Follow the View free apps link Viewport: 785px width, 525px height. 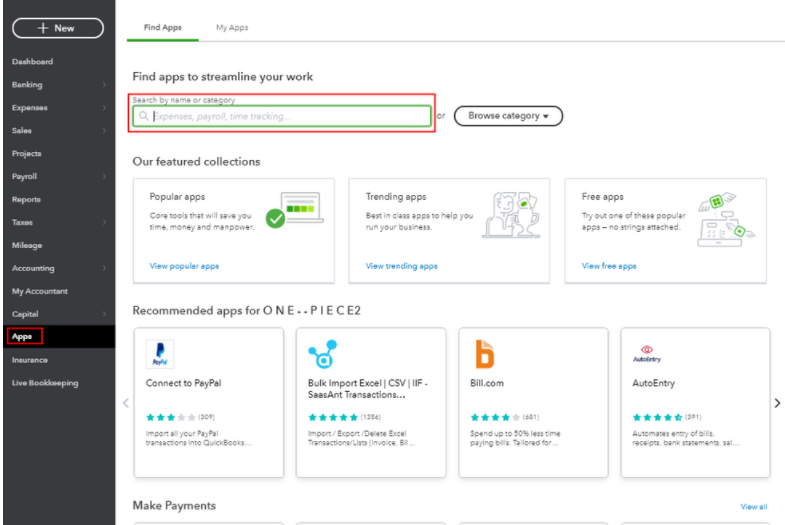click(x=609, y=266)
